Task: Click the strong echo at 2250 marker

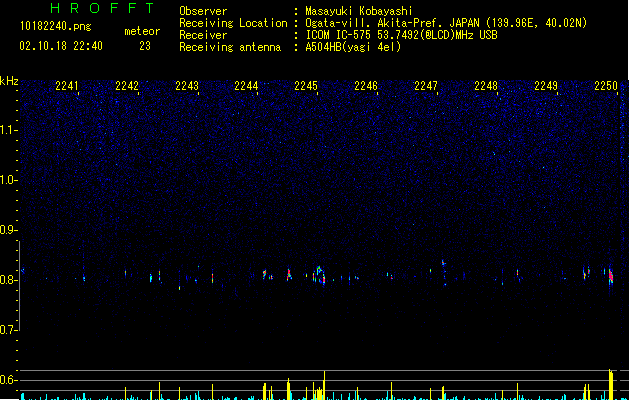Action: pos(611,276)
